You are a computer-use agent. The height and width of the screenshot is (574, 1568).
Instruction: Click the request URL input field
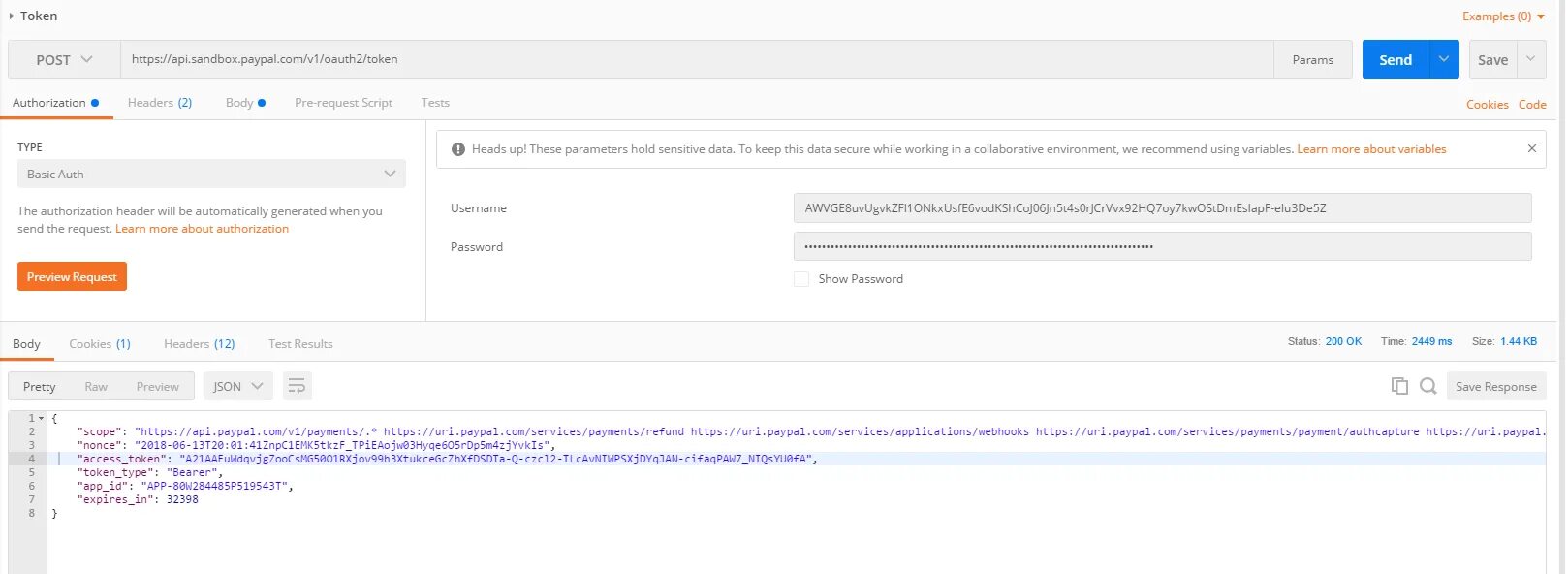click(697, 59)
